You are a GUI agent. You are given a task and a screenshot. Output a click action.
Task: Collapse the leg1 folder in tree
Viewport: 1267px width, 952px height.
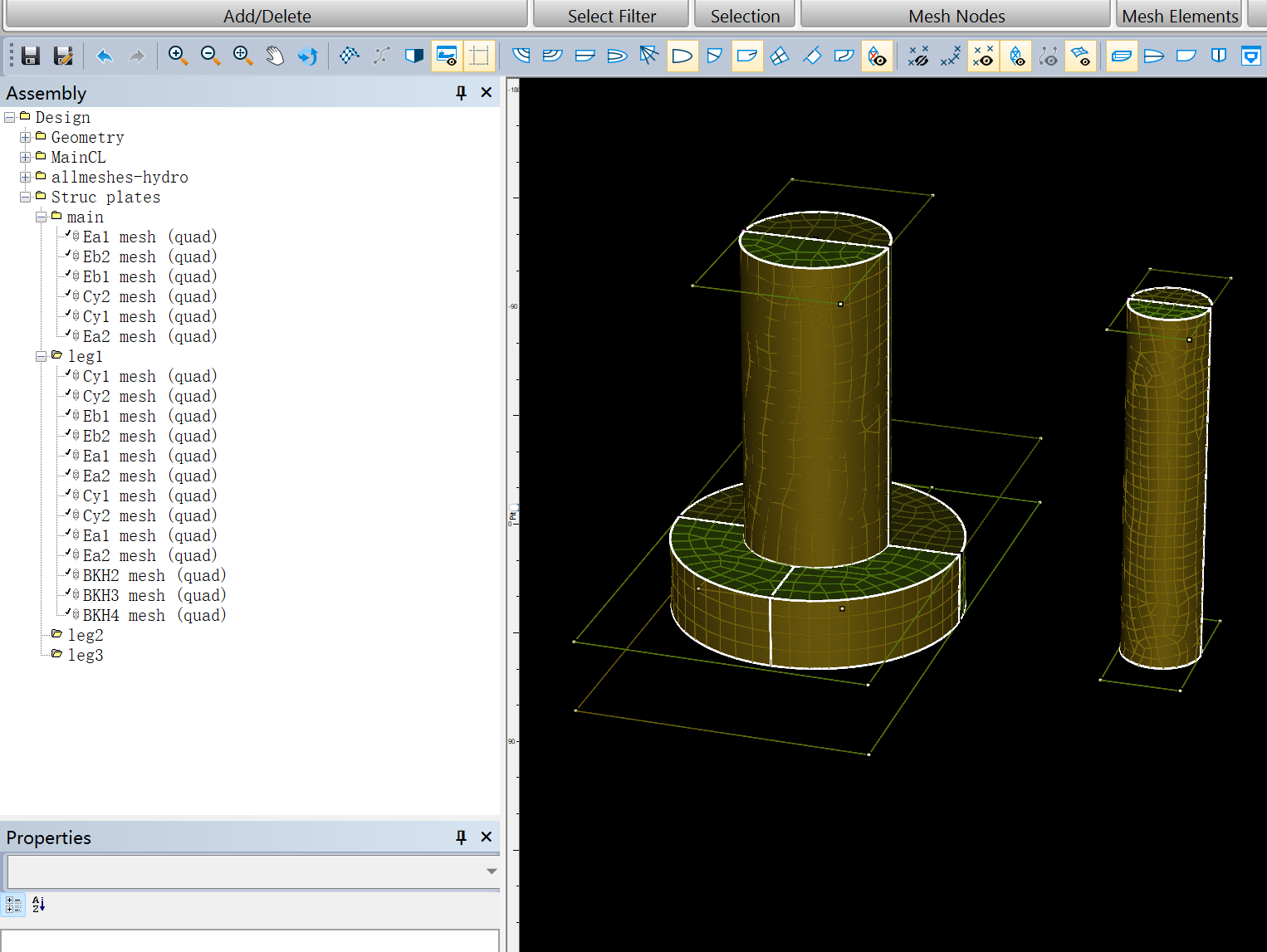pos(41,356)
